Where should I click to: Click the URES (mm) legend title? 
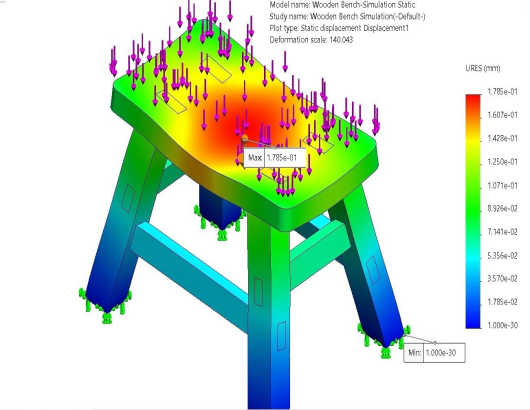pos(483,68)
